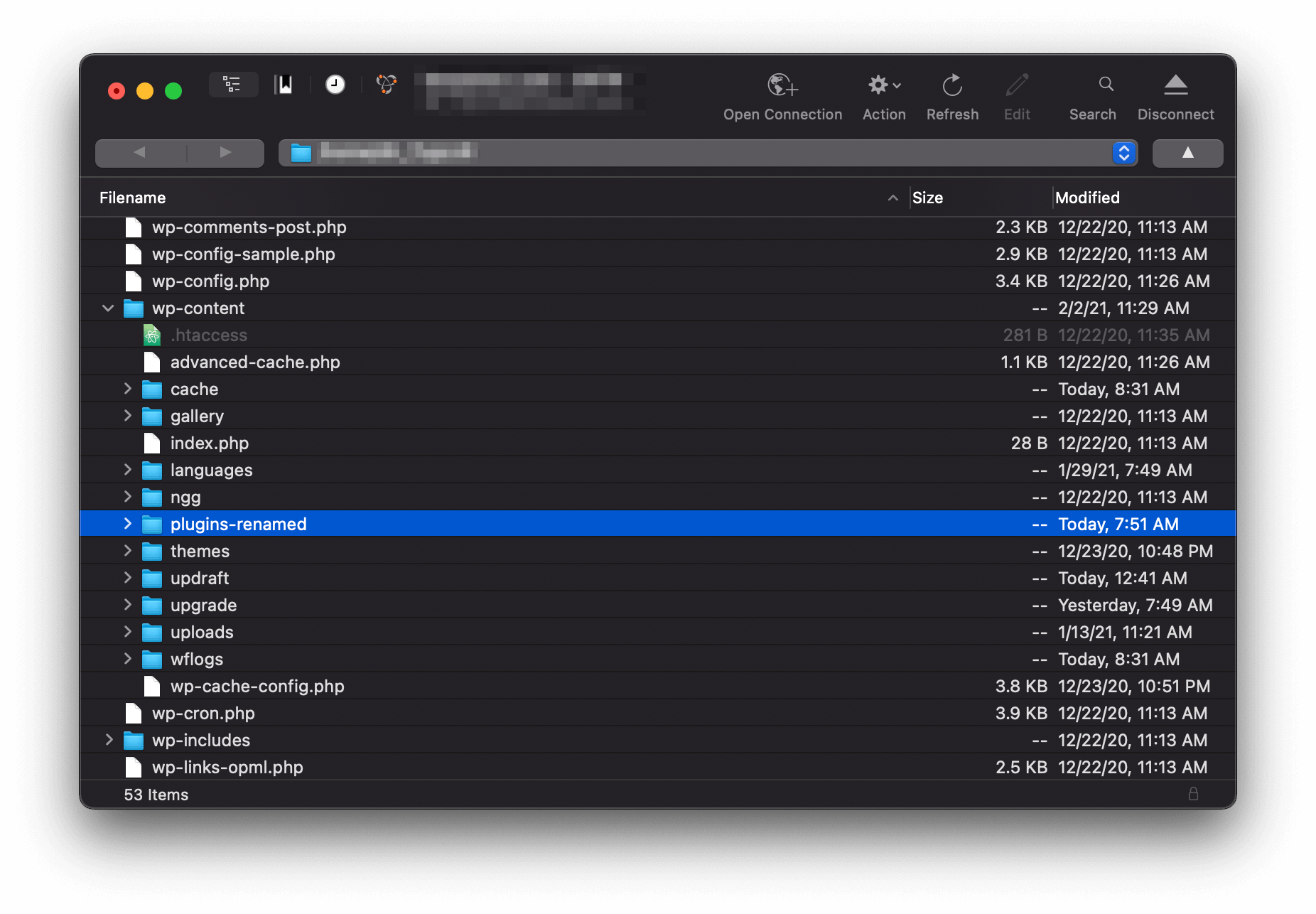This screenshot has width=1316, height=914.
Task: Expand the cache folder
Action: (128, 389)
